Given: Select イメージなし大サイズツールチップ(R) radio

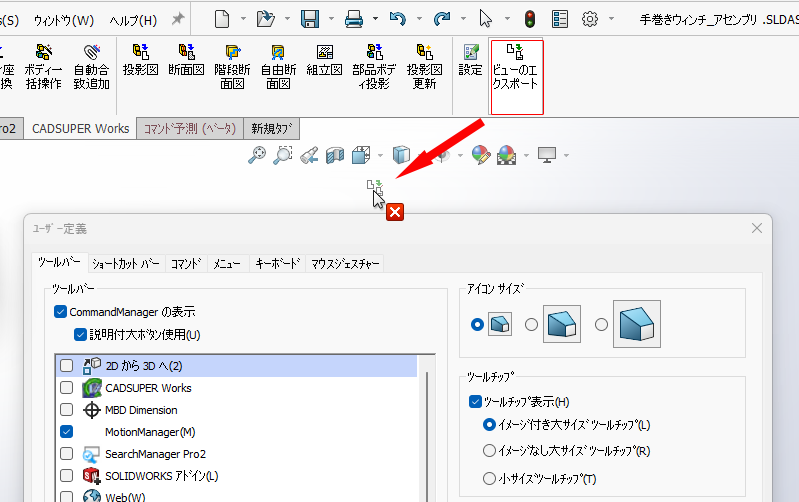Looking at the screenshot, I should coord(489,451).
